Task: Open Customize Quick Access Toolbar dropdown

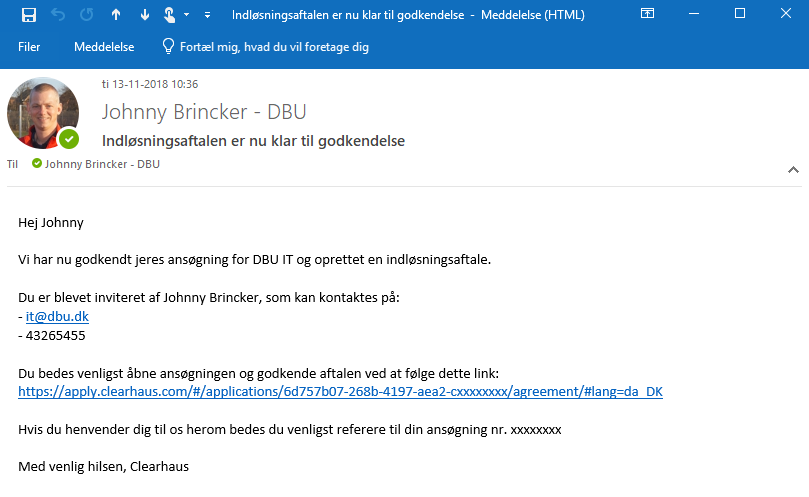Action: [207, 15]
